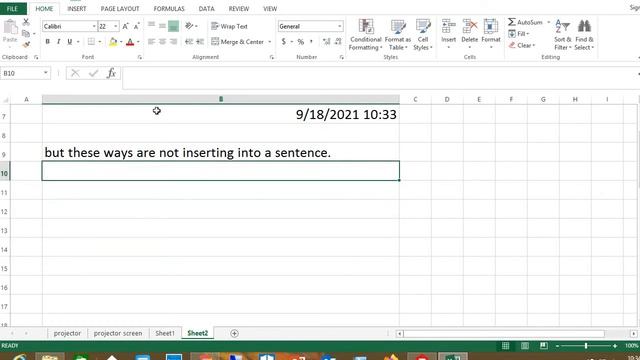Select Top Align icon

[x=151, y=26]
